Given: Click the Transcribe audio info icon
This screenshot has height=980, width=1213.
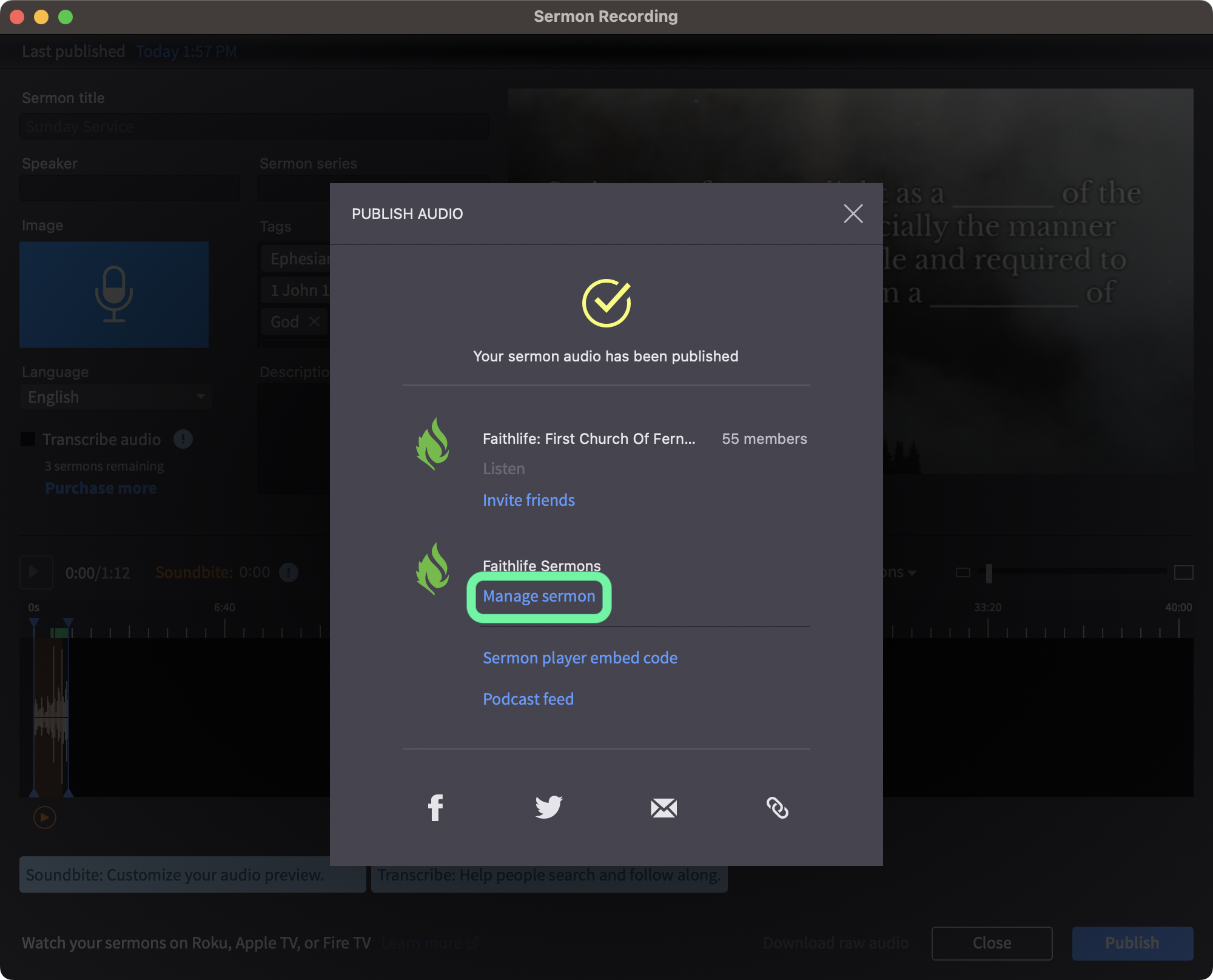Looking at the screenshot, I should pyautogui.click(x=183, y=439).
